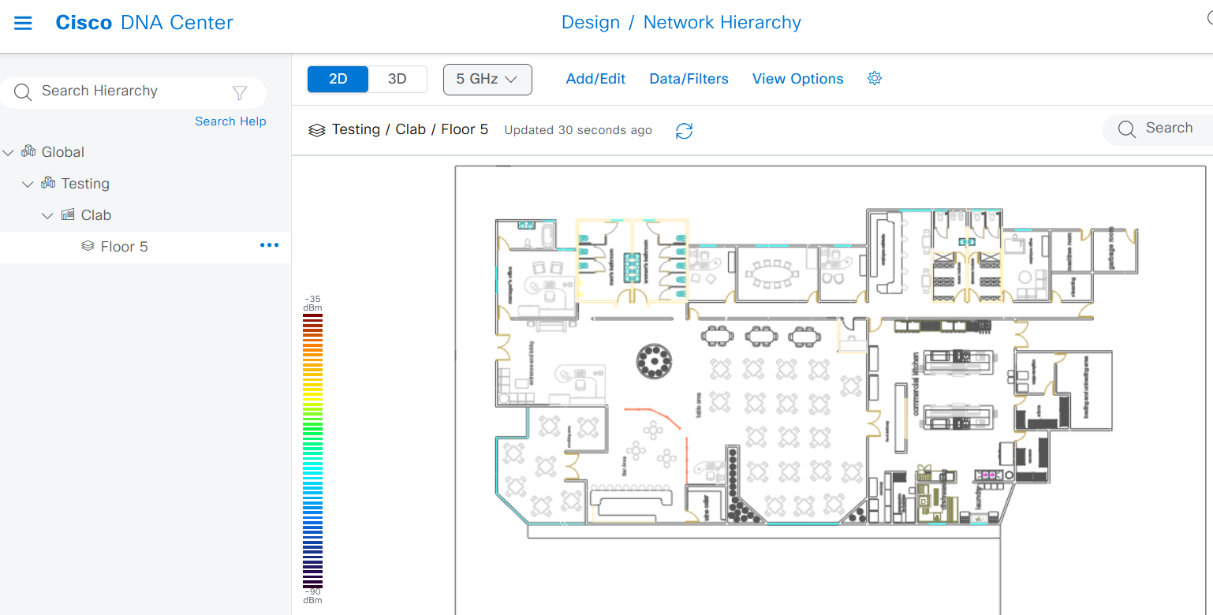Viewport: 1213px width, 615px height.
Task: Select Floor 5 in the hierarchy tree
Action: [x=125, y=246]
